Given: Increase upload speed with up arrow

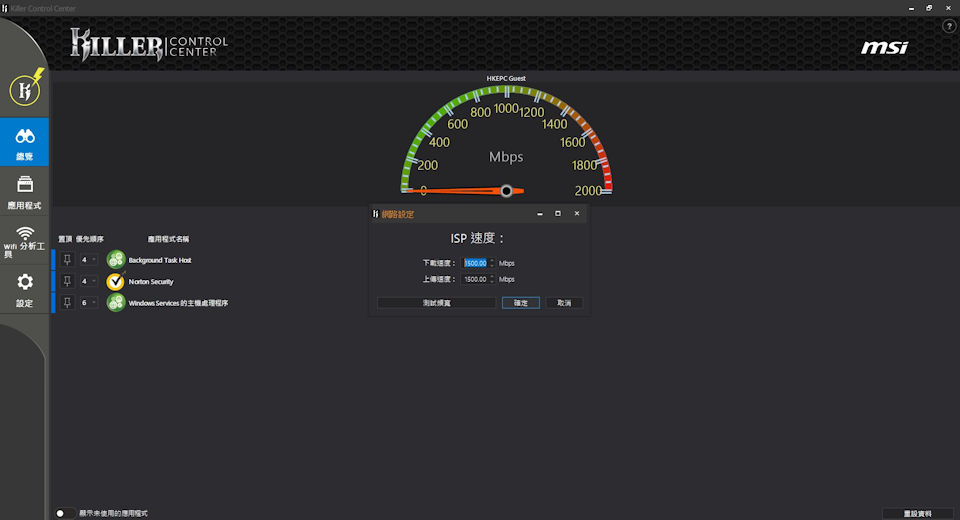Looking at the screenshot, I should (492, 276).
